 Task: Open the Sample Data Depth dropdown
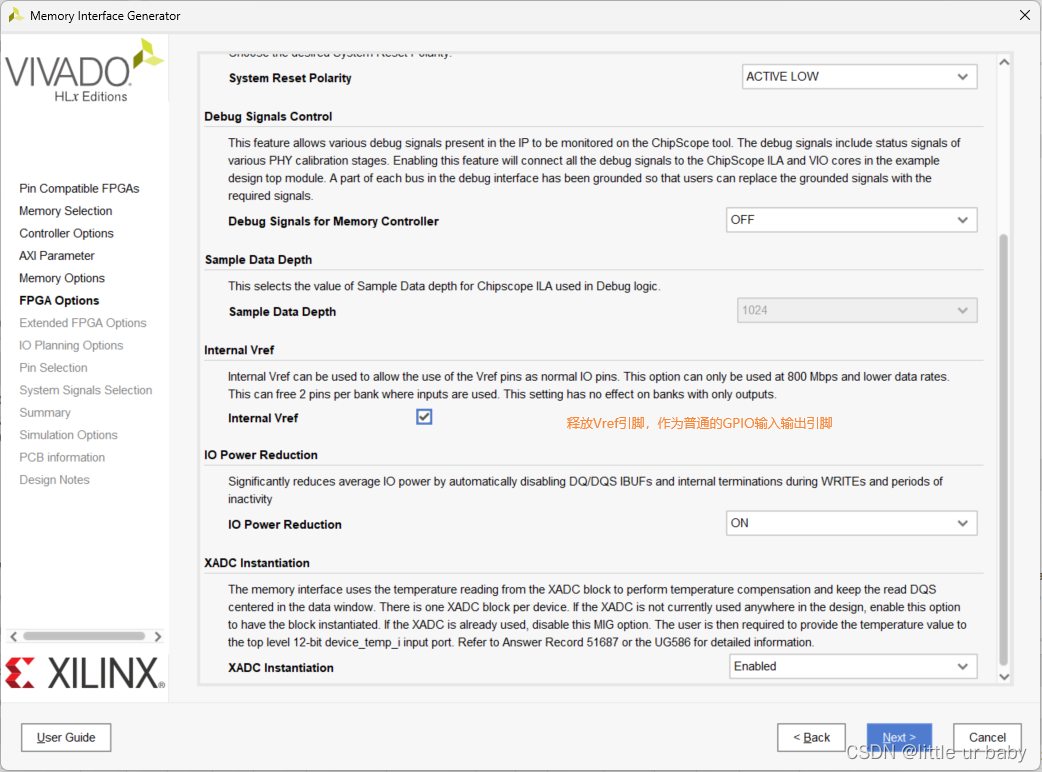pyautogui.click(x=857, y=310)
